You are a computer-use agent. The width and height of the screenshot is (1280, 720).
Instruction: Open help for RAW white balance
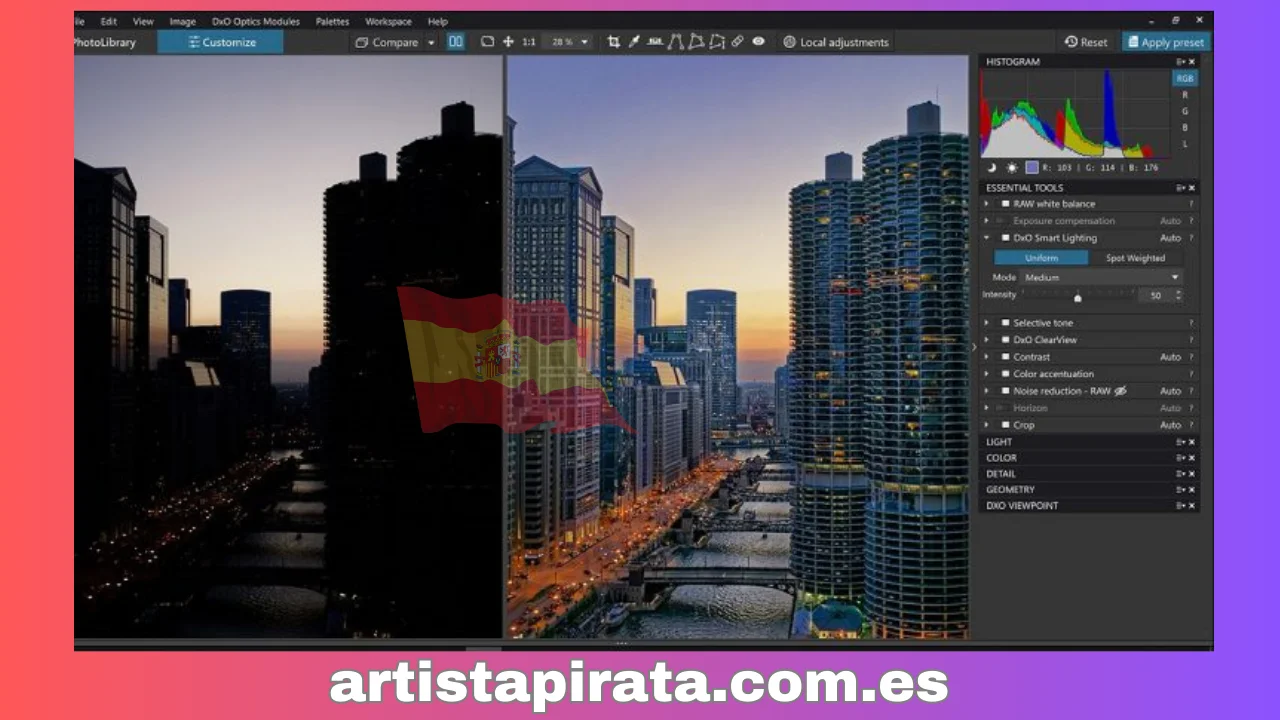tap(1191, 204)
